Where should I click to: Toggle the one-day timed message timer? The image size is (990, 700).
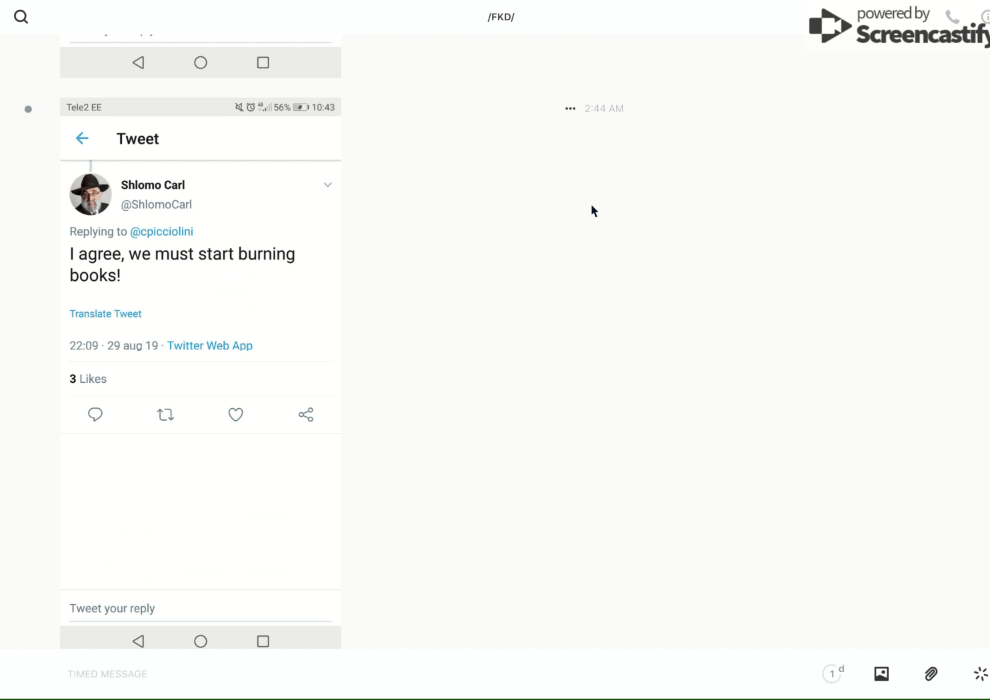coord(833,674)
